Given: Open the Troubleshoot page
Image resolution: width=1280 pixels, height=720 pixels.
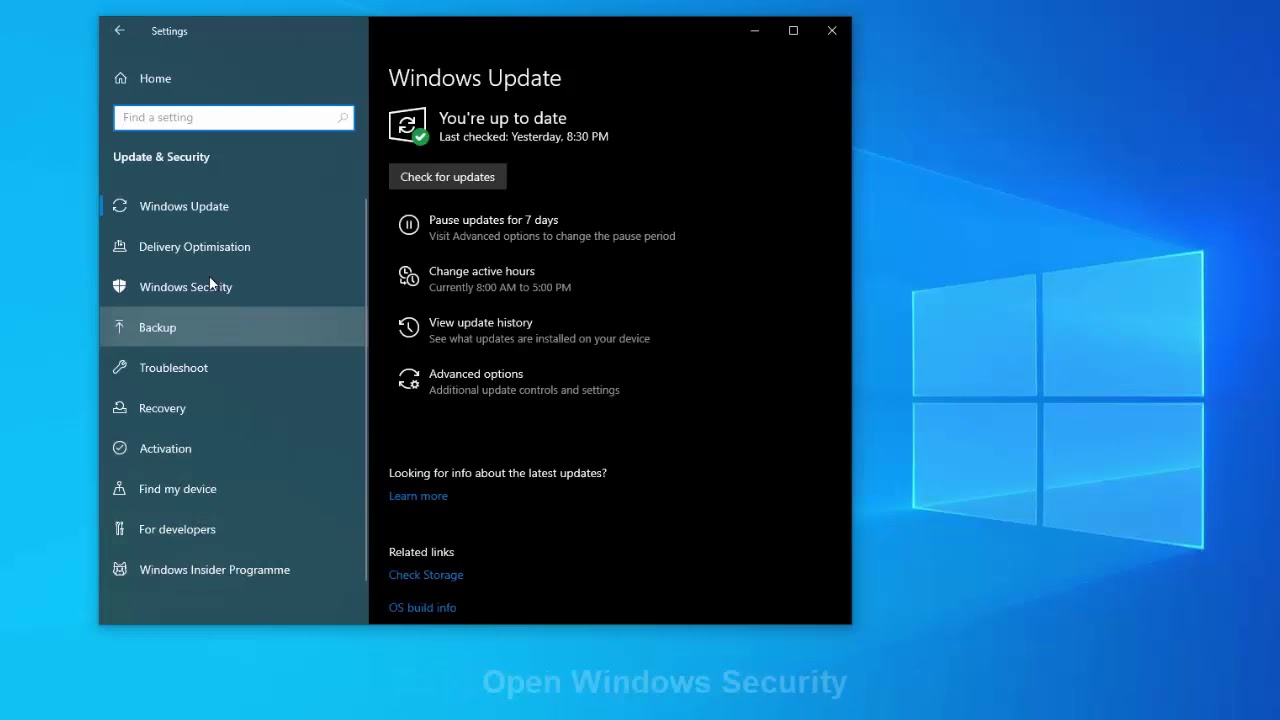Looking at the screenshot, I should 233,368.
